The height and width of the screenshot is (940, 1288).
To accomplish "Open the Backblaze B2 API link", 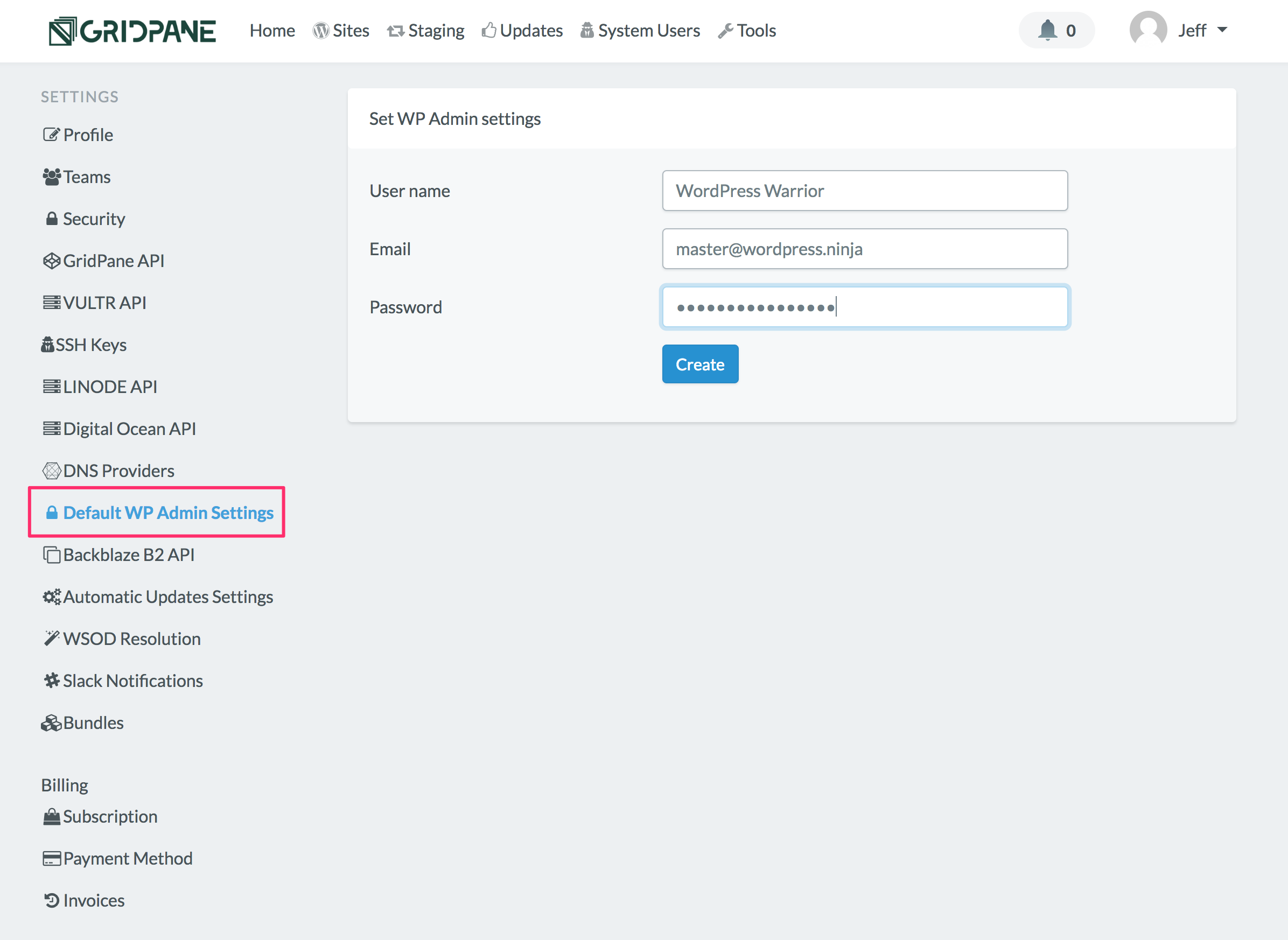I will tap(129, 555).
